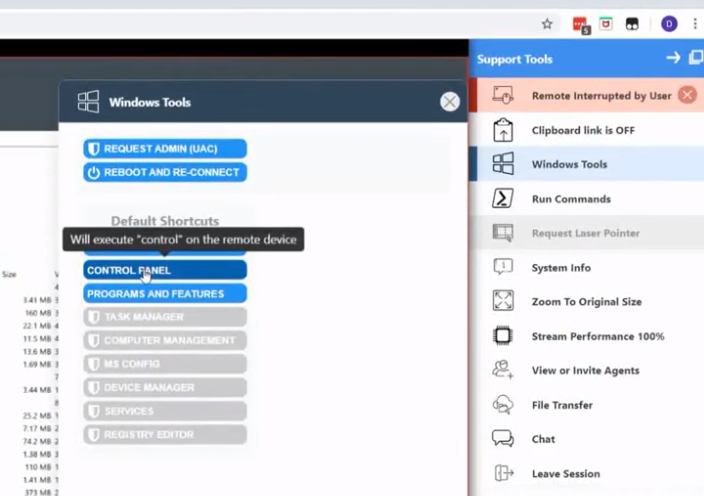Image resolution: width=704 pixels, height=496 pixels.
Task: Click the Size column header
Action: click(x=9, y=274)
